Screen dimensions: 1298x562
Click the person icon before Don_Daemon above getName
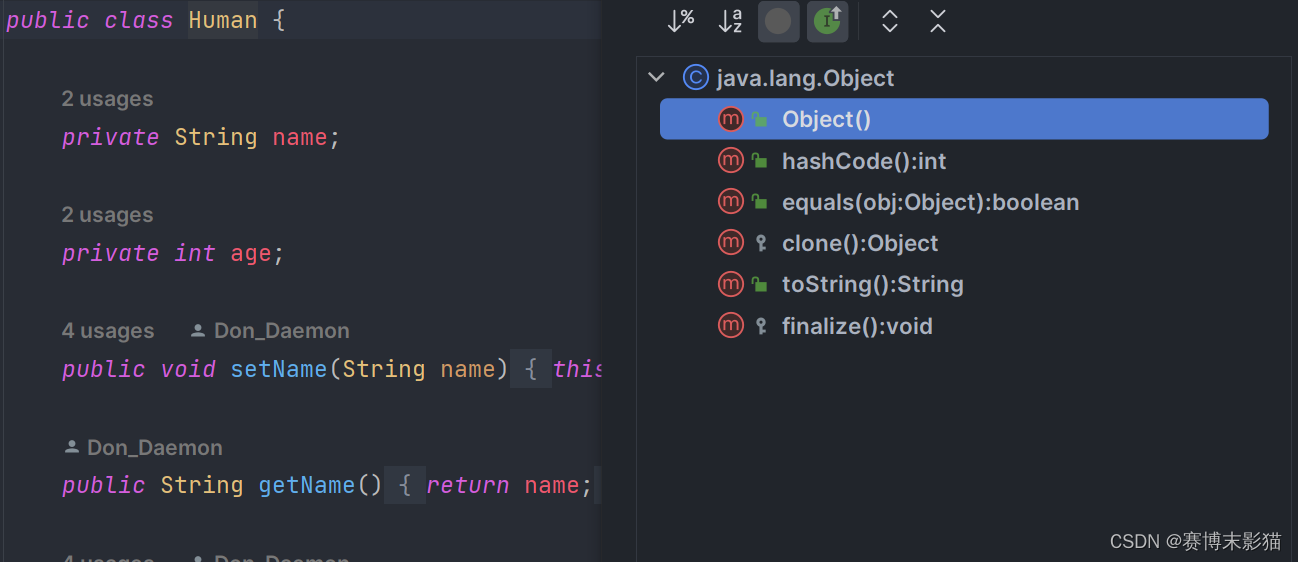[x=71, y=447]
